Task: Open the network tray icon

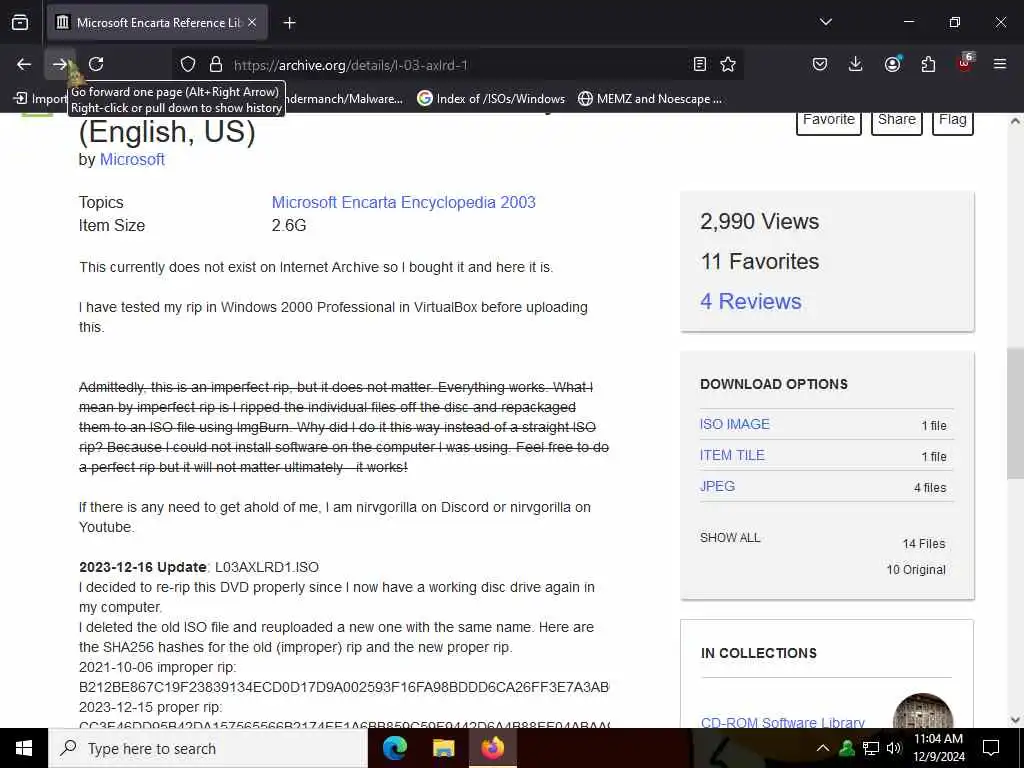Action: click(x=871, y=748)
